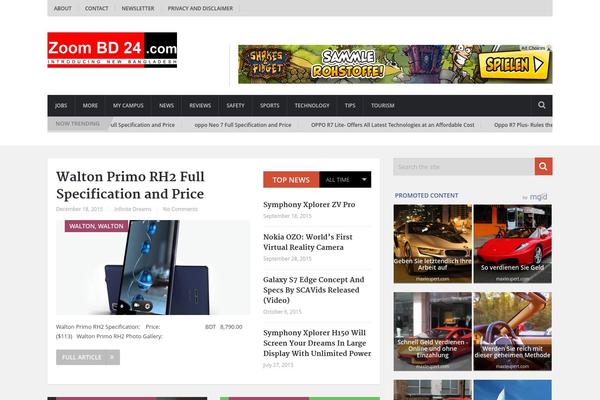Expand the All Time dropdown
Screen dimensions: 600x400
[x=345, y=180]
